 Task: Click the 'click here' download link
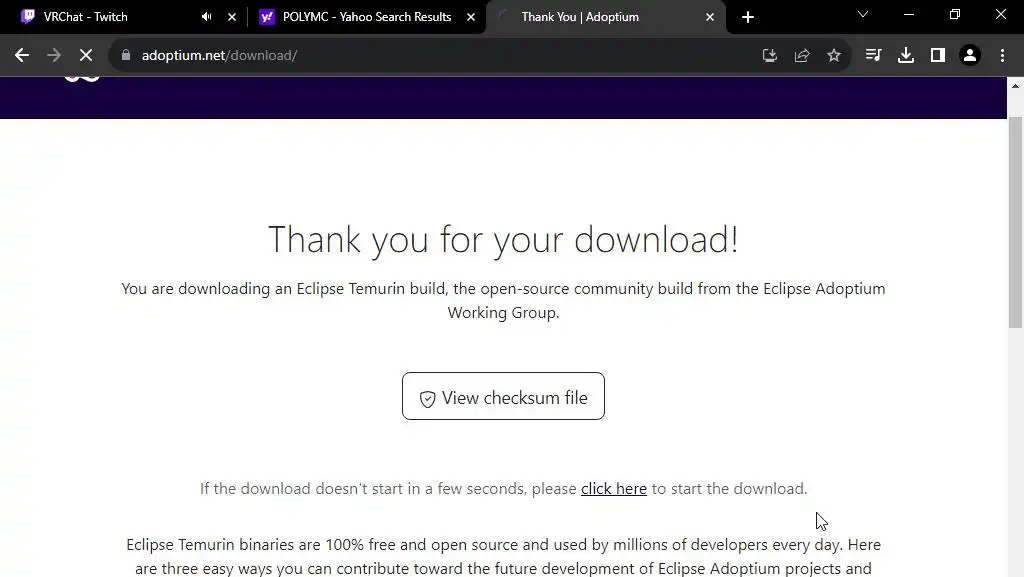pos(614,489)
